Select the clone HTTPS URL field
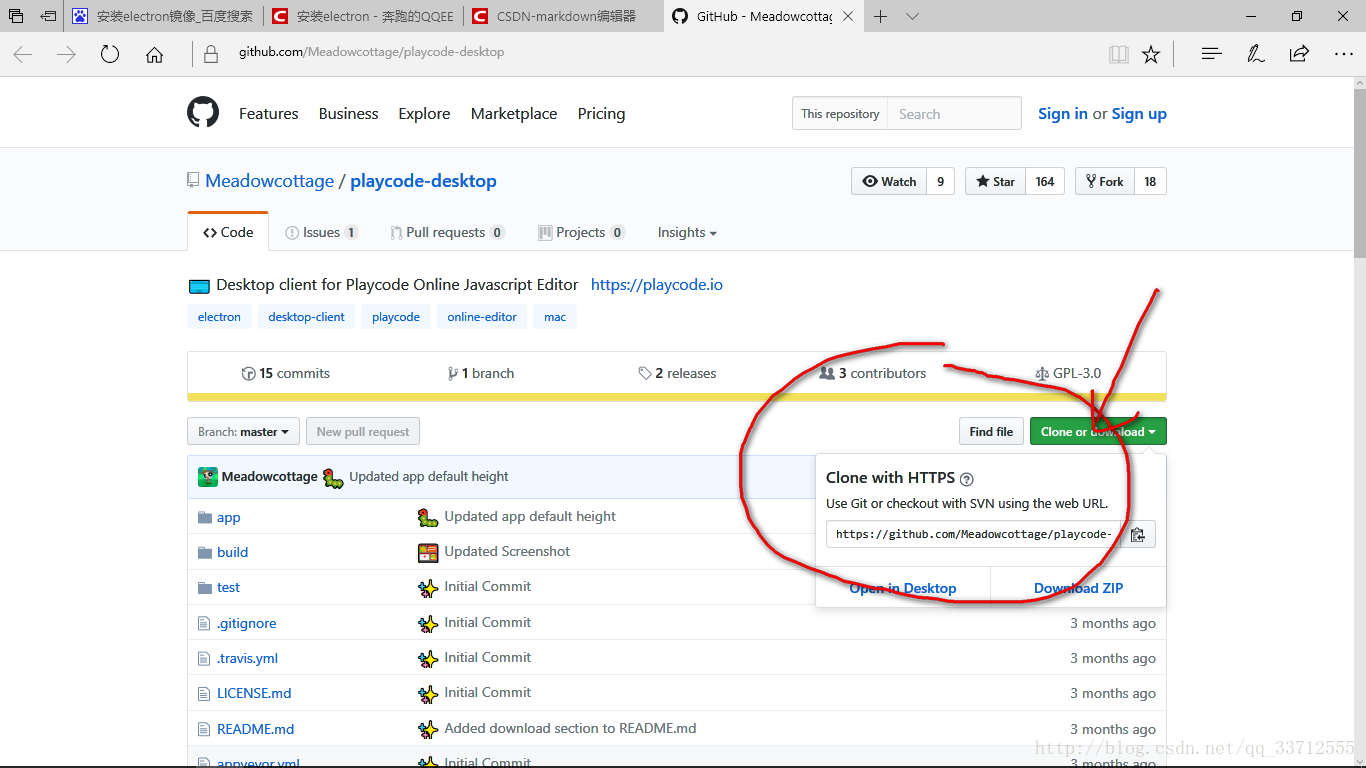The width and height of the screenshot is (1366, 768). [x=974, y=534]
